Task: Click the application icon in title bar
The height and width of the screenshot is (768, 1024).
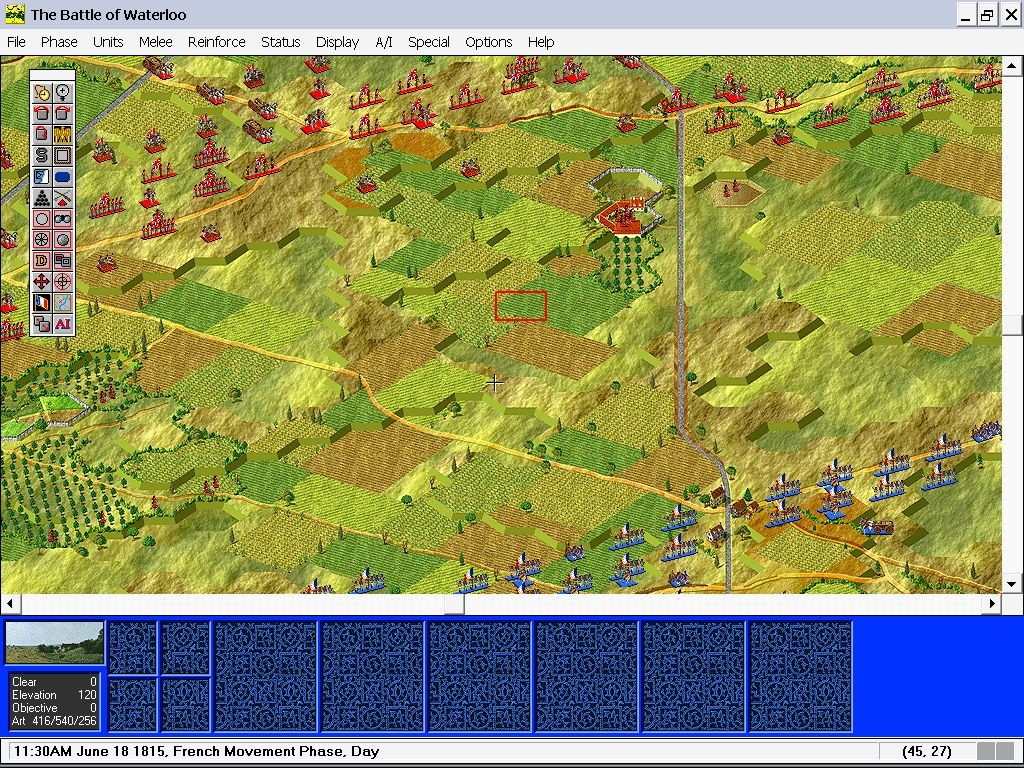Action: tap(14, 14)
